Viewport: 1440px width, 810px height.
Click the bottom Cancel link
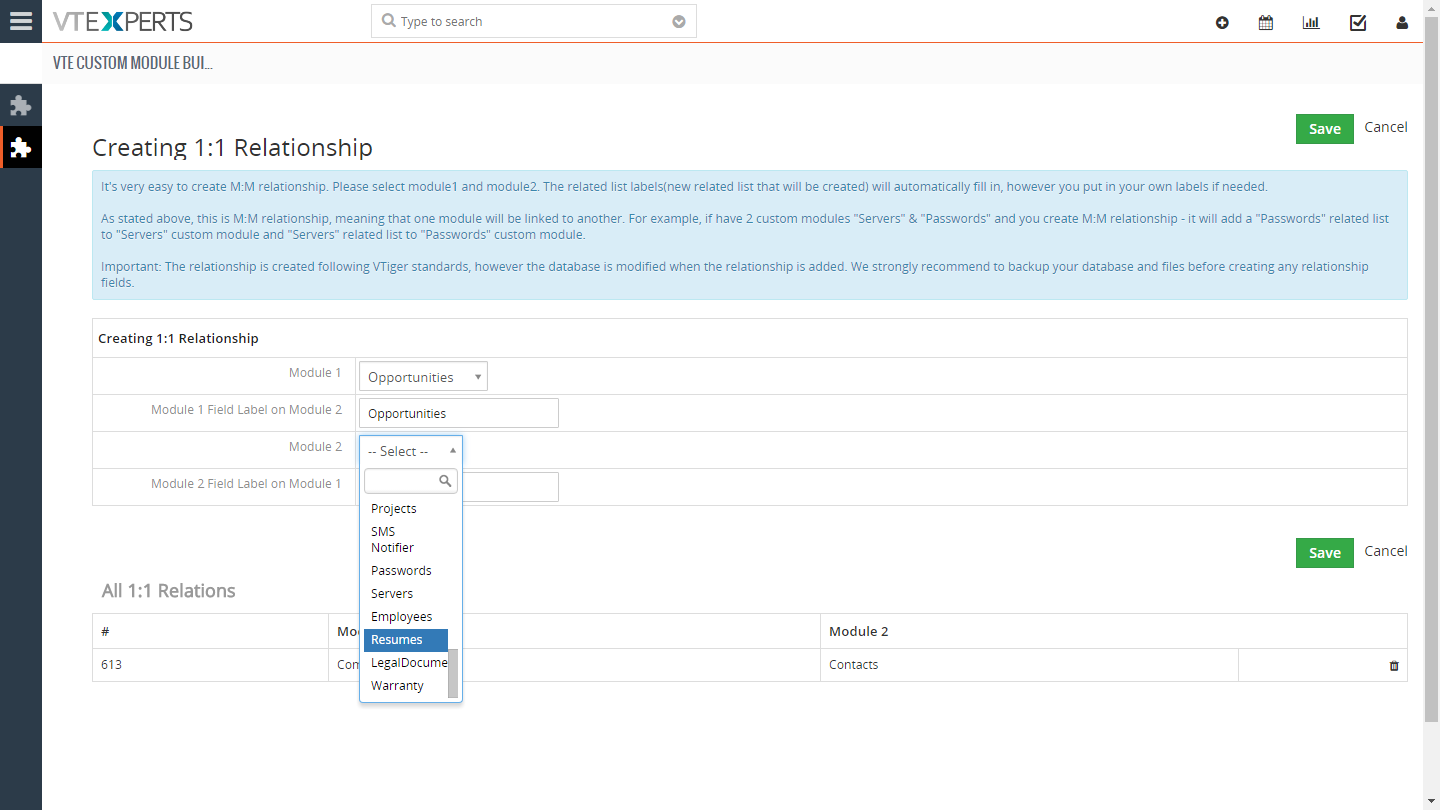point(1386,551)
